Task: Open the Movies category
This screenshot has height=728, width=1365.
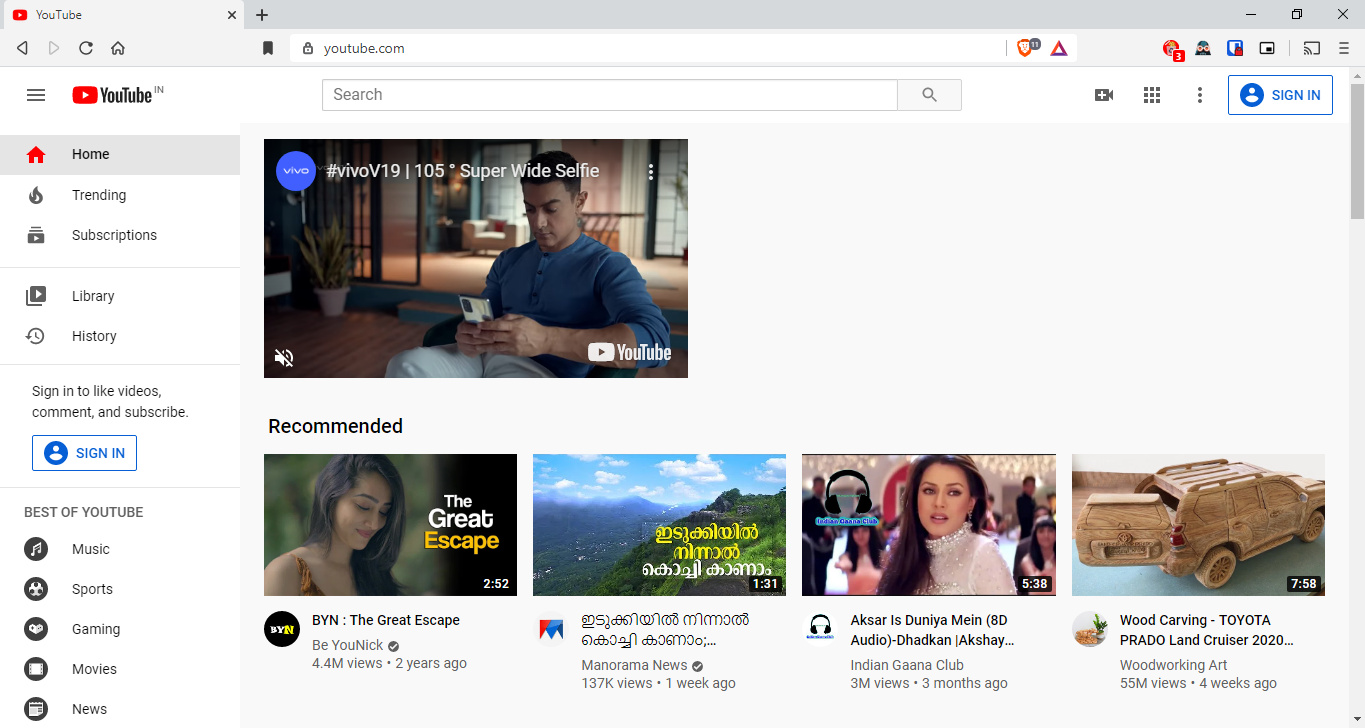Action: click(x=120, y=669)
